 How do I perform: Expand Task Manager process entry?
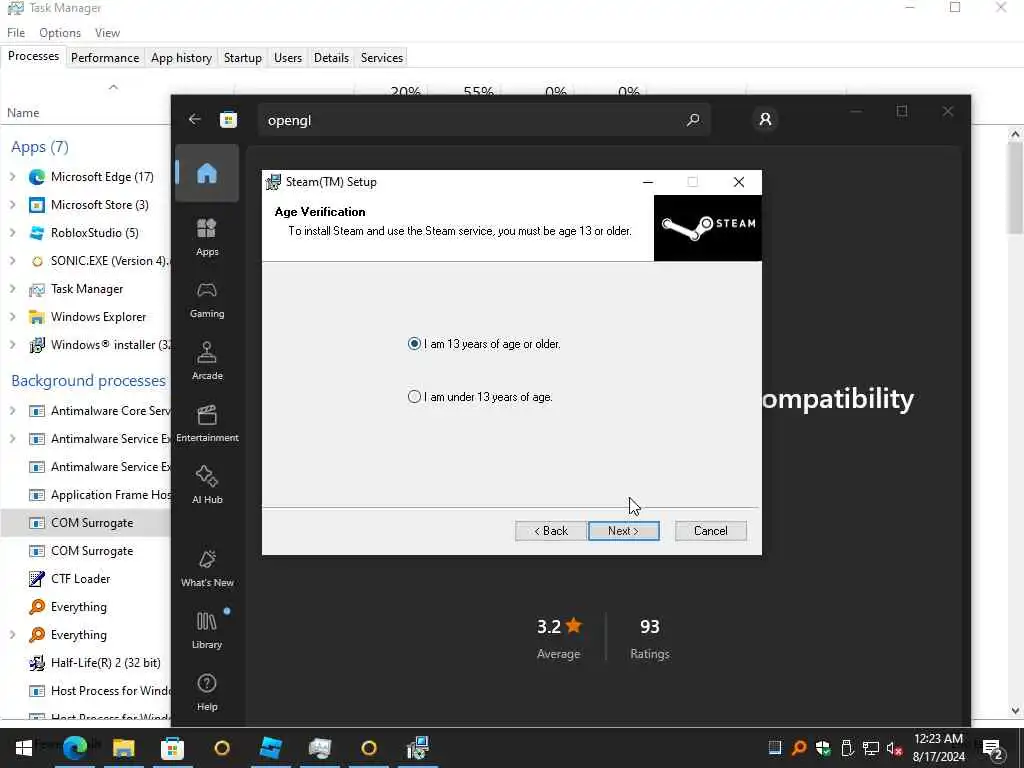pos(12,289)
